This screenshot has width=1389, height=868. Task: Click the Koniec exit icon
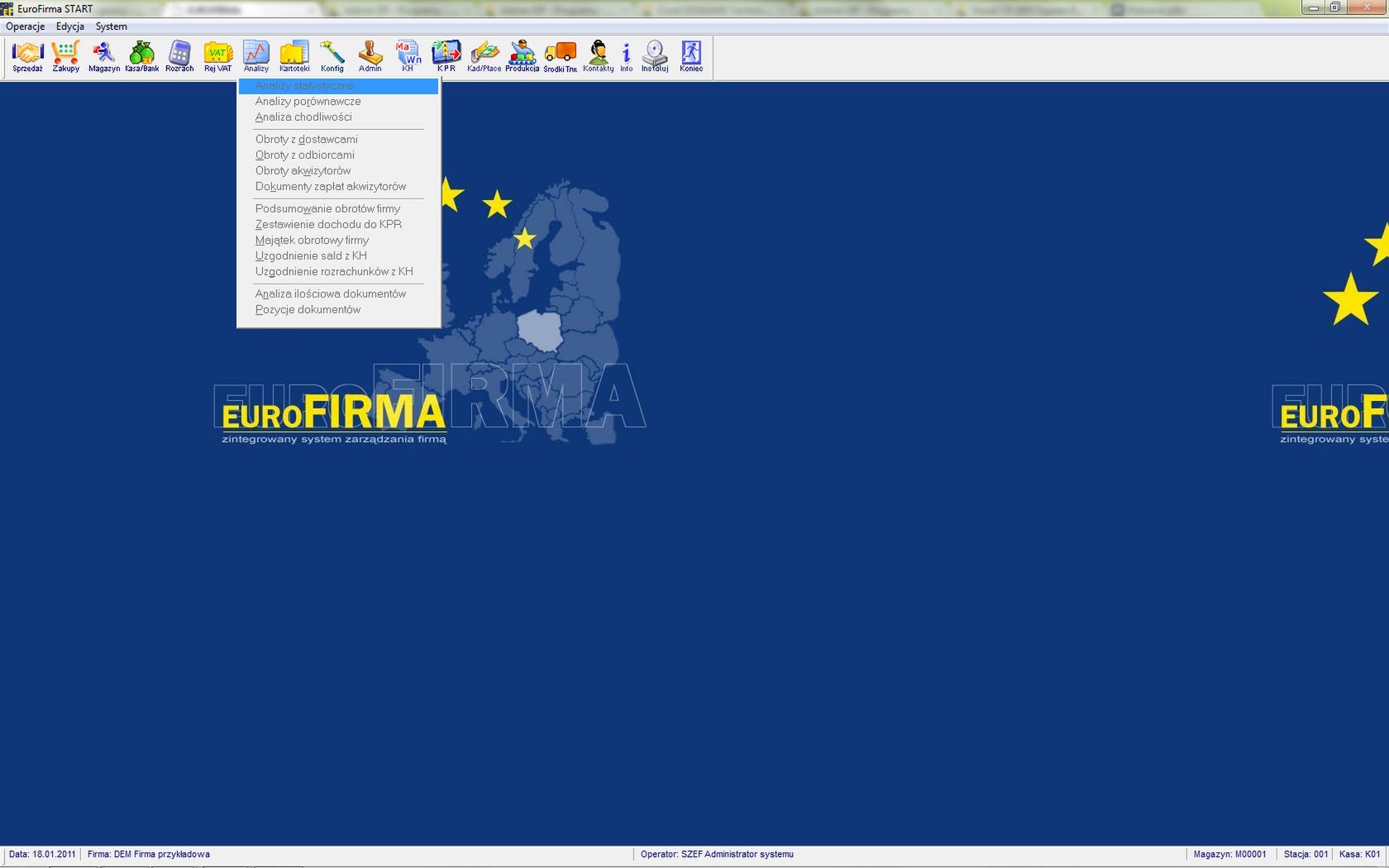pyautogui.click(x=691, y=56)
